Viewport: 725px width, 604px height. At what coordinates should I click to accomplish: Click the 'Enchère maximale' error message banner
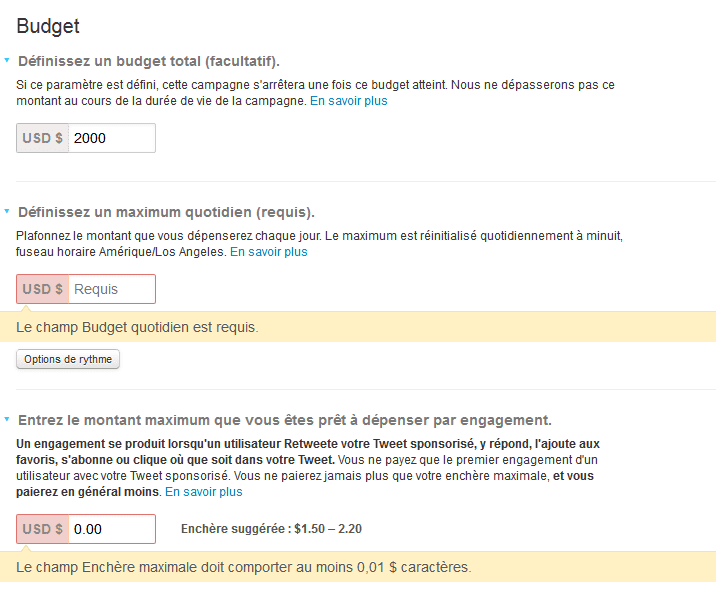358,567
